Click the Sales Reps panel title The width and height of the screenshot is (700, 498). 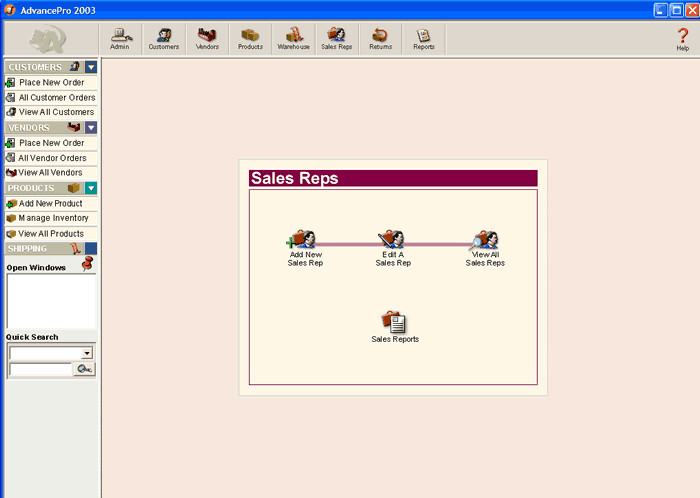295,178
